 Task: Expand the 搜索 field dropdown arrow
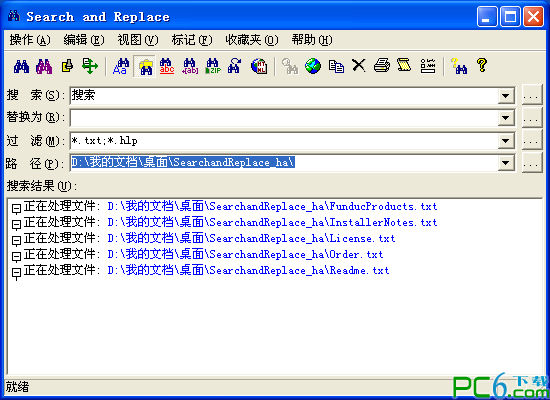coord(505,96)
